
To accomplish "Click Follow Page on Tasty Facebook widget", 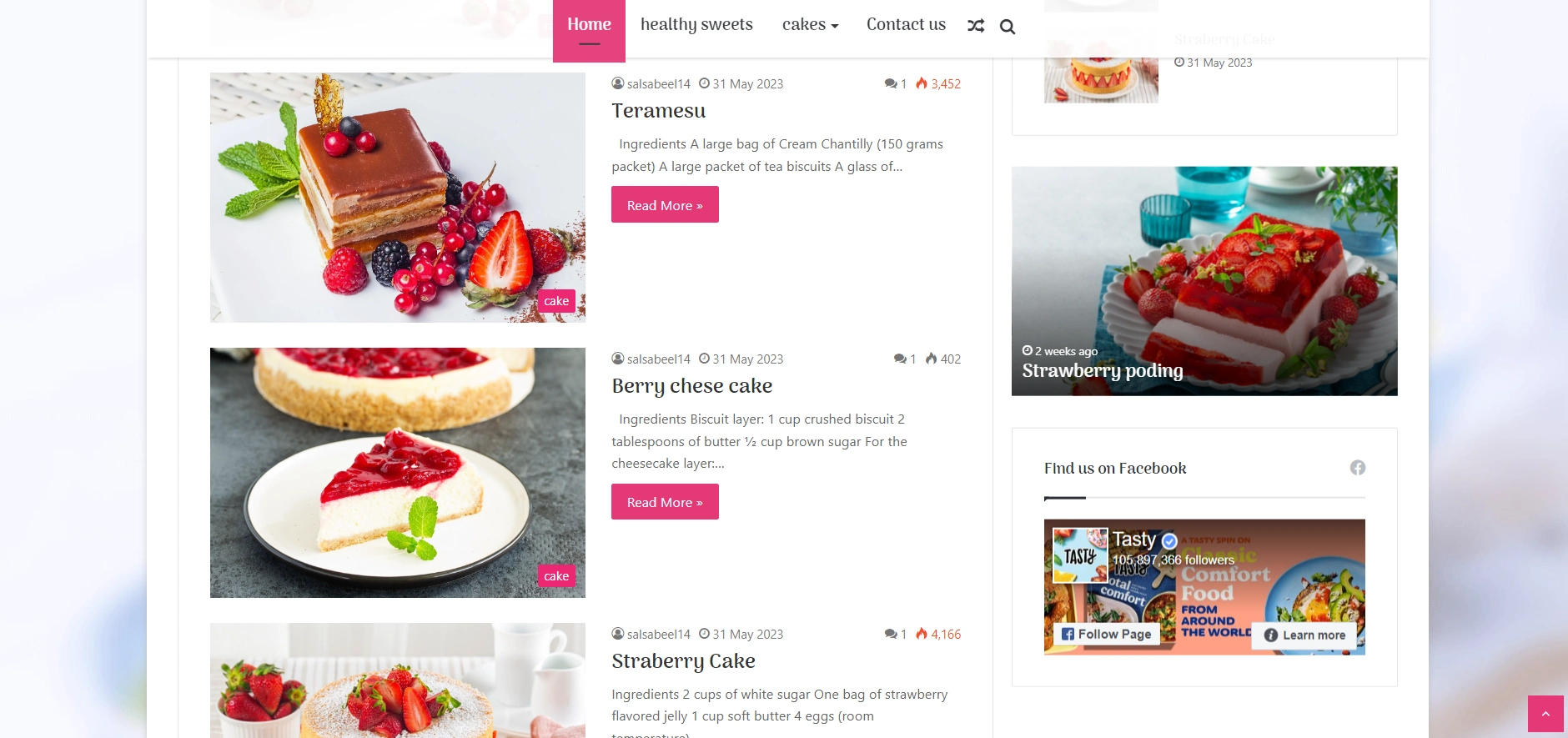I will click(x=1107, y=634).
